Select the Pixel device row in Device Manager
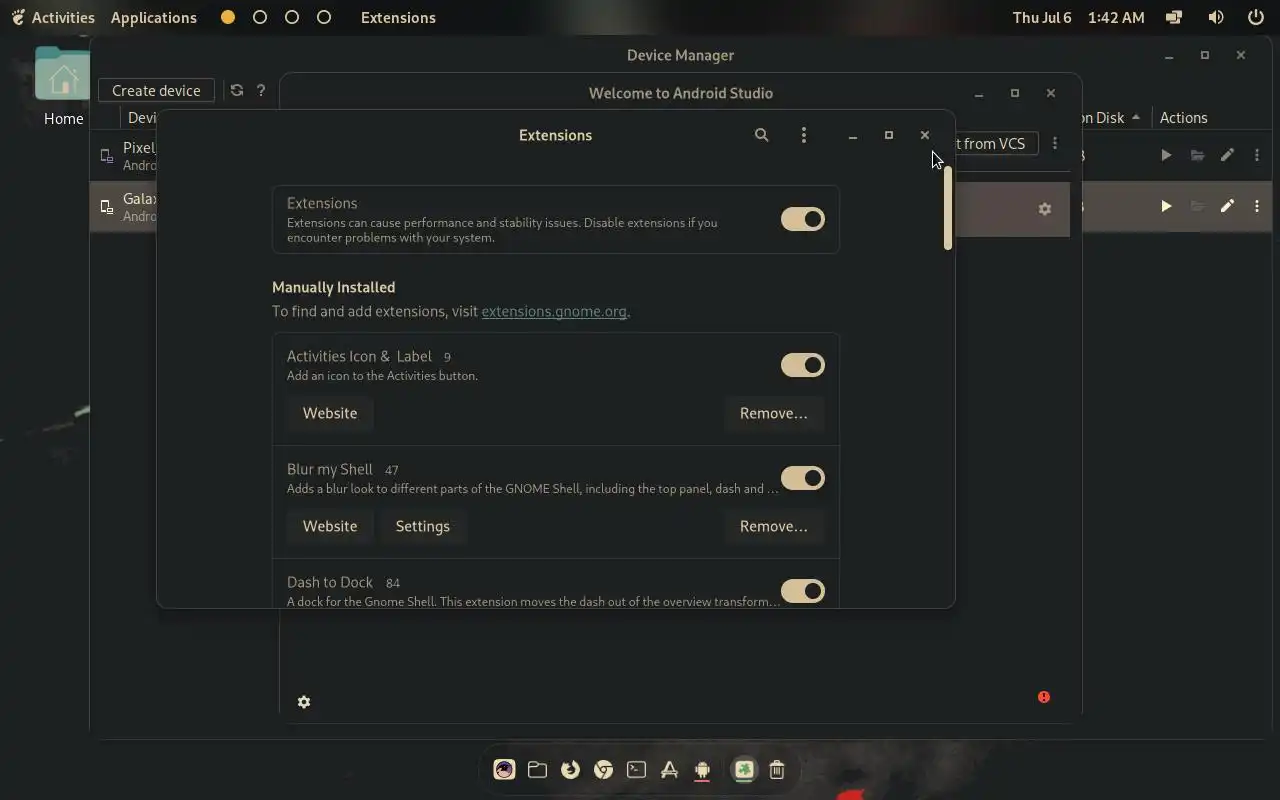The width and height of the screenshot is (1280, 800). [x=124, y=155]
